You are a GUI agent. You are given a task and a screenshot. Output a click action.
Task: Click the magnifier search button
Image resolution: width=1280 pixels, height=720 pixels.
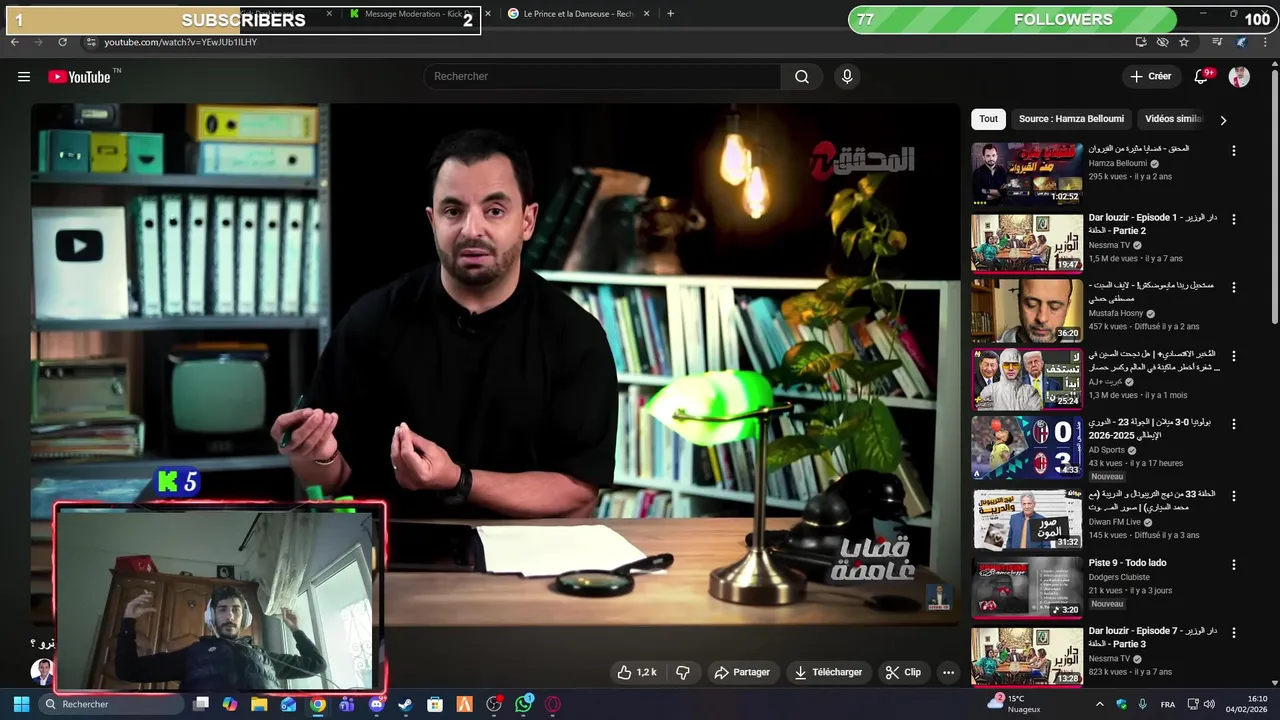[x=802, y=77]
